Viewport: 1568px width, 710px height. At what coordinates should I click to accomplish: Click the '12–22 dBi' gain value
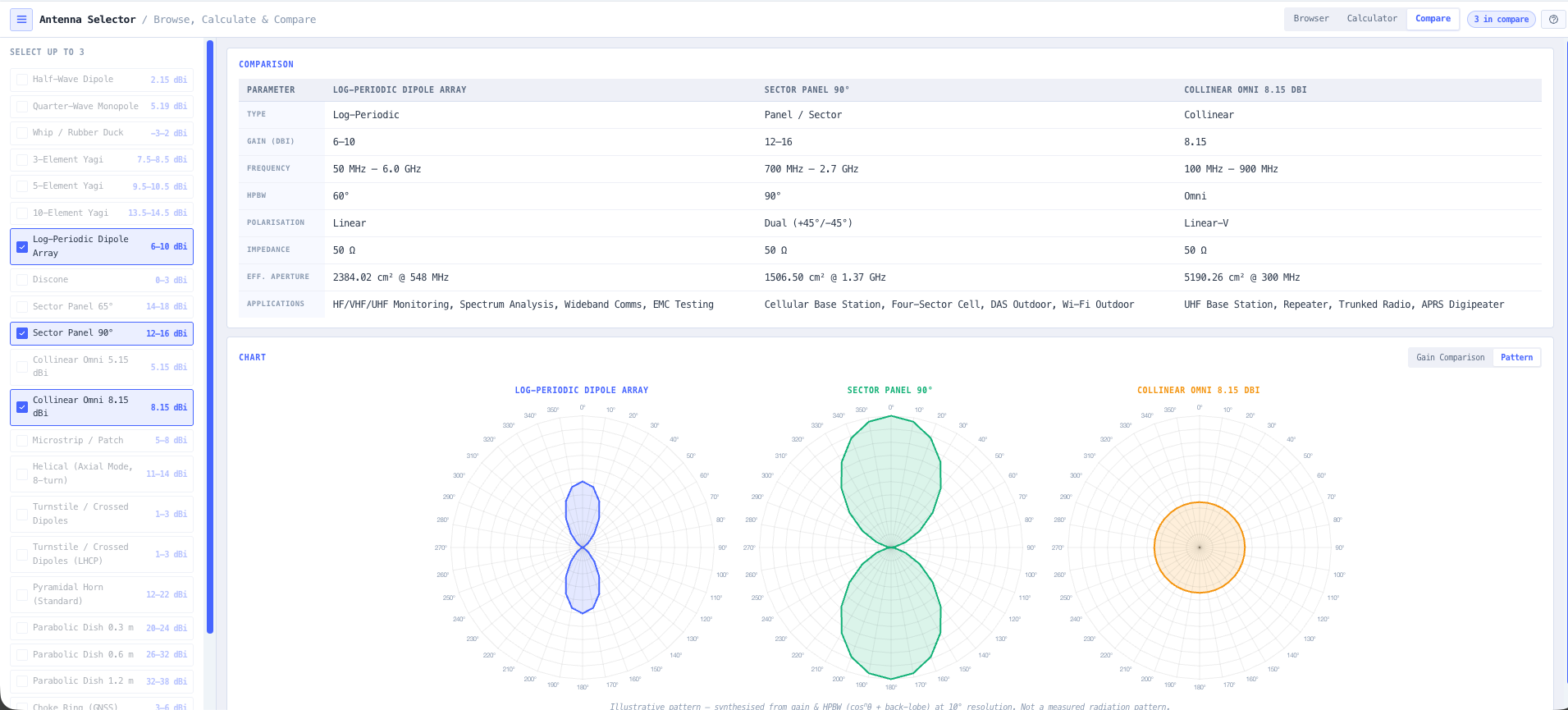point(167,595)
